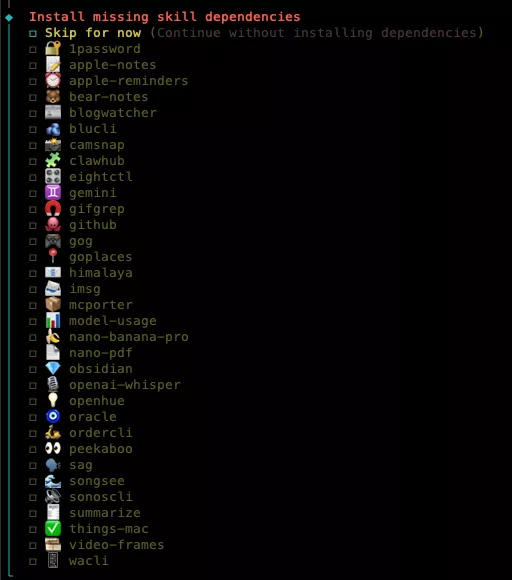Click the green puzzle piece clawhub icon
This screenshot has height=580, width=512.
click(x=53, y=161)
